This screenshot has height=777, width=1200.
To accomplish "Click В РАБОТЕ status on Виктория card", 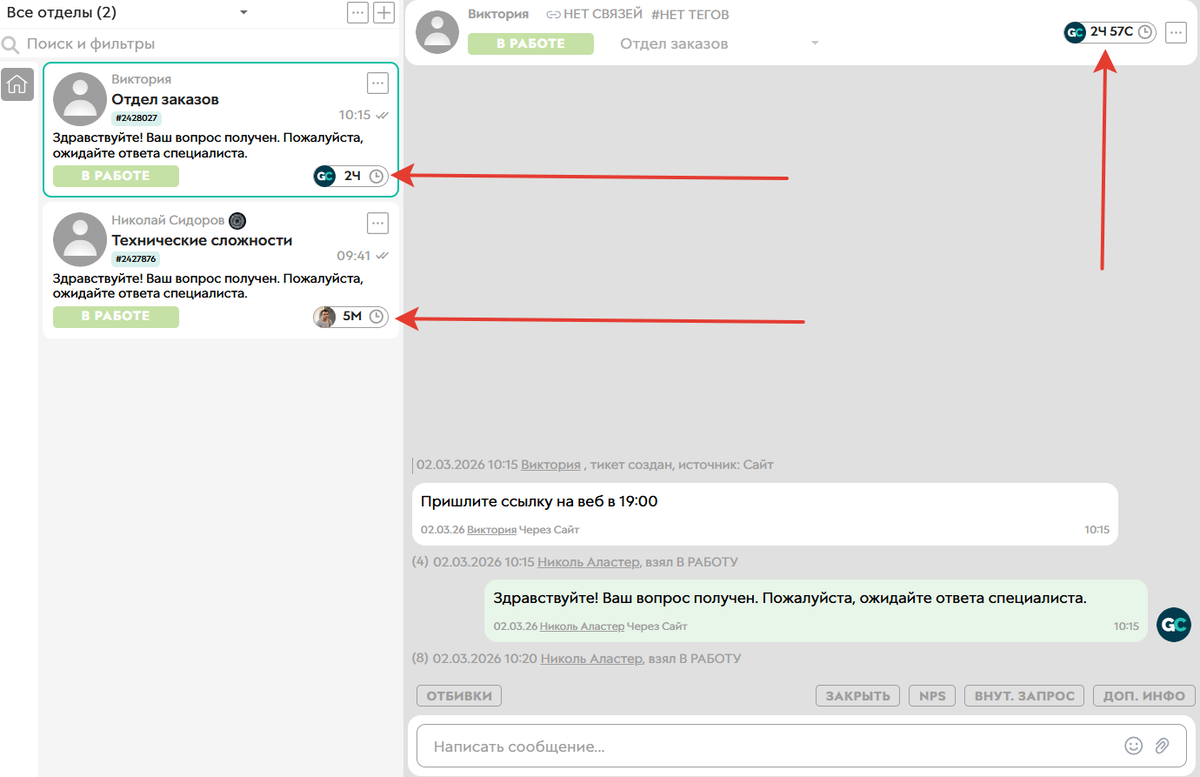I will point(116,176).
